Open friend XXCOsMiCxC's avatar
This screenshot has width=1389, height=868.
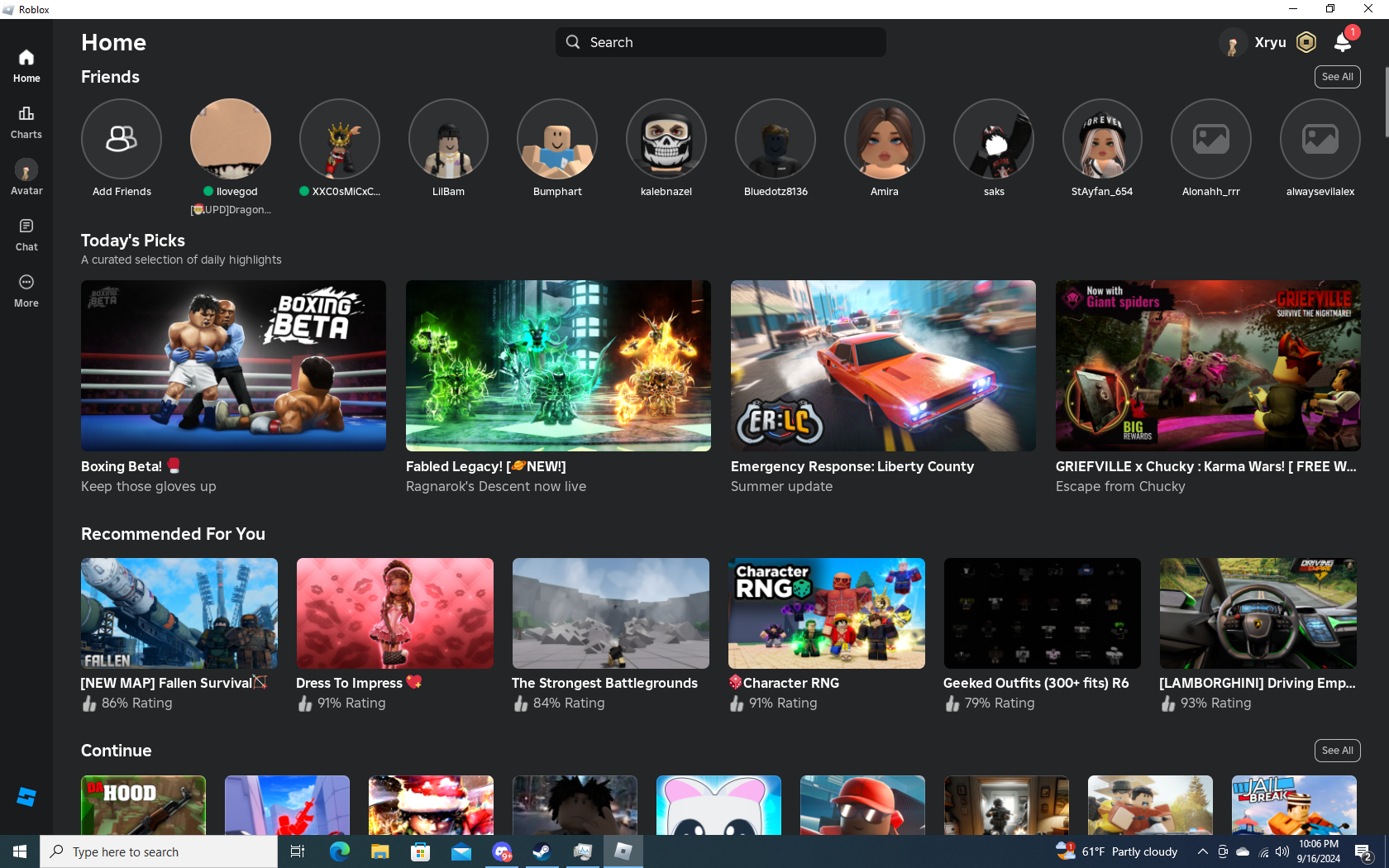(x=340, y=139)
